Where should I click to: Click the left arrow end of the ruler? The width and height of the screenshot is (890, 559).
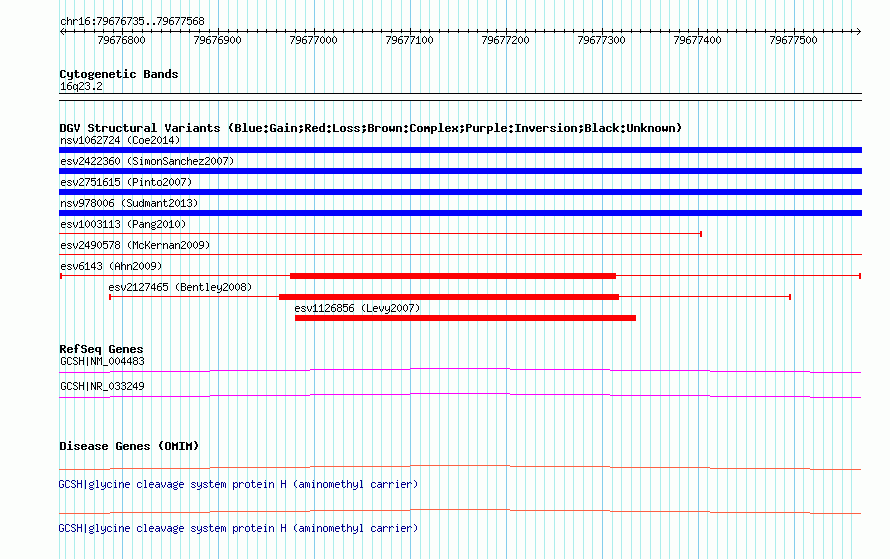tap(62, 31)
